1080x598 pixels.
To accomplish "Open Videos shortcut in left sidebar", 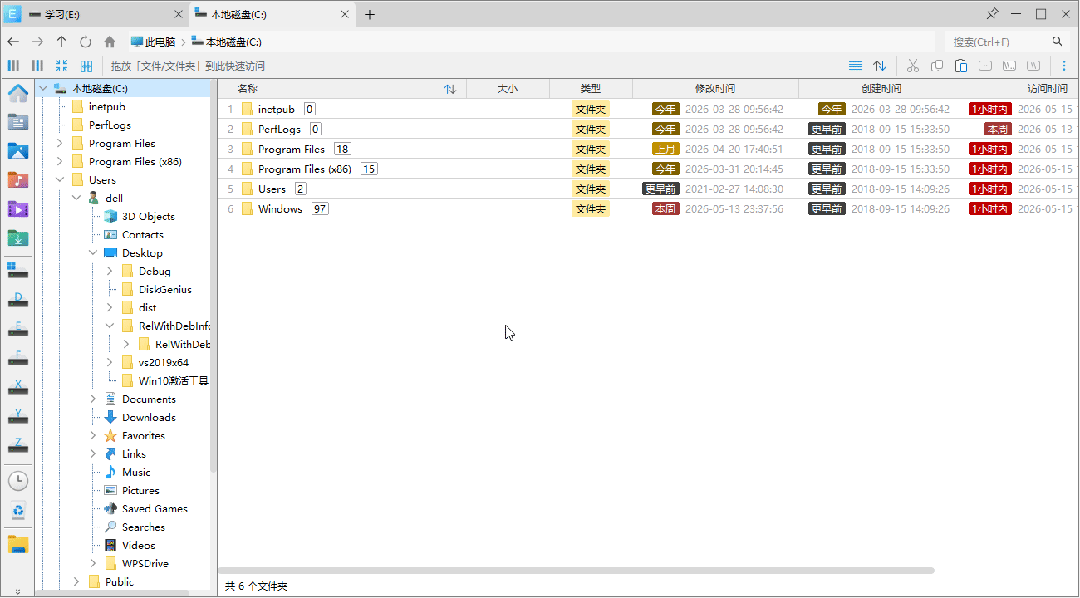I will click(18, 209).
